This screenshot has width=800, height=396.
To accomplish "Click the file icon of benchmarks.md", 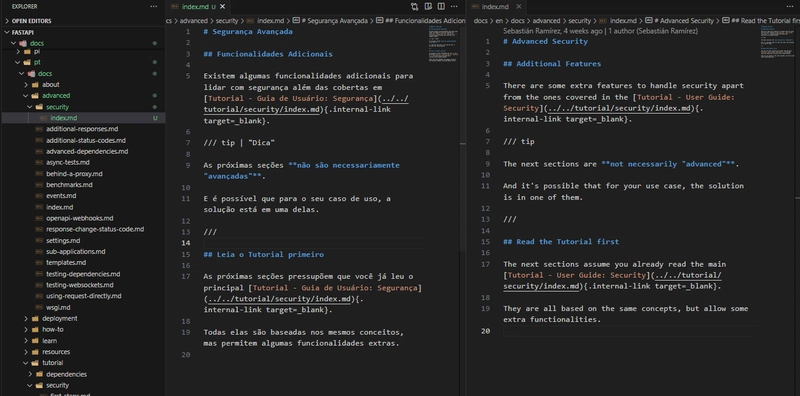I will click(x=39, y=185).
